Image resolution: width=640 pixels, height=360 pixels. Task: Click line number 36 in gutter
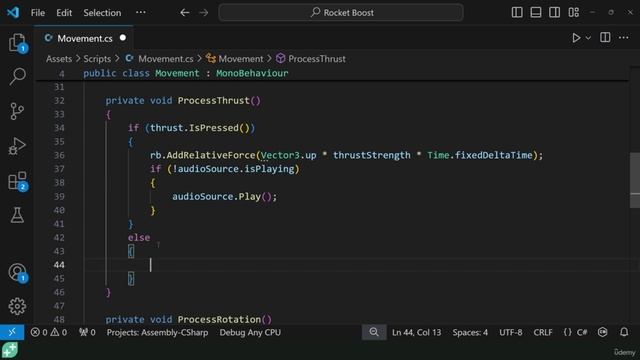click(x=59, y=155)
